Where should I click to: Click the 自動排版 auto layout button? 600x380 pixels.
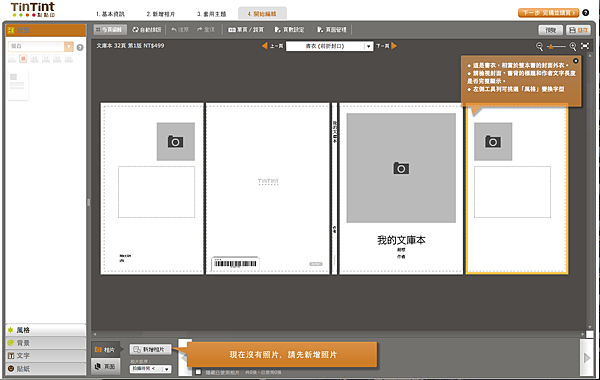point(147,29)
